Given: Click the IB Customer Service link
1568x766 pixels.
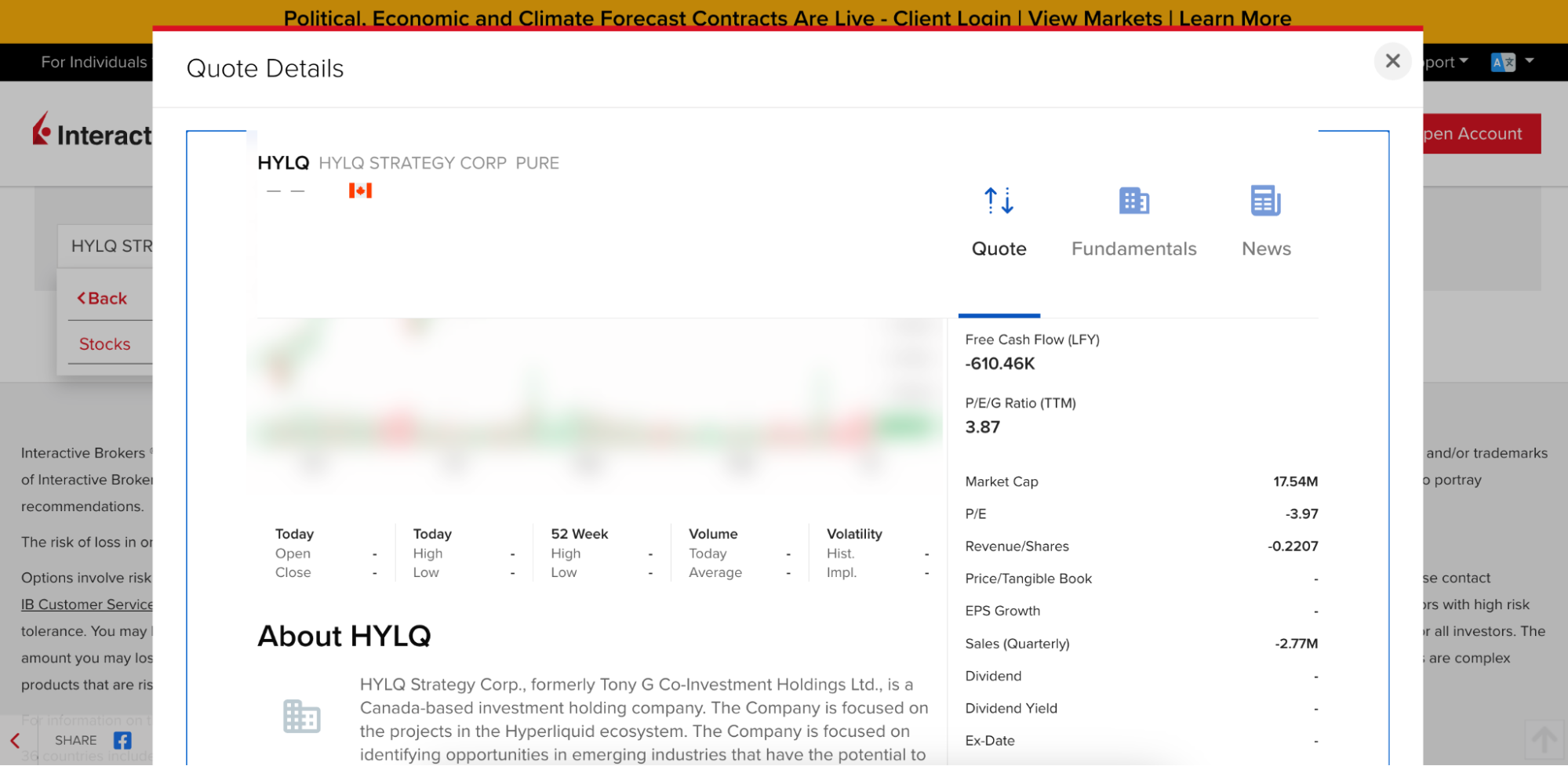Looking at the screenshot, I should pos(87,604).
